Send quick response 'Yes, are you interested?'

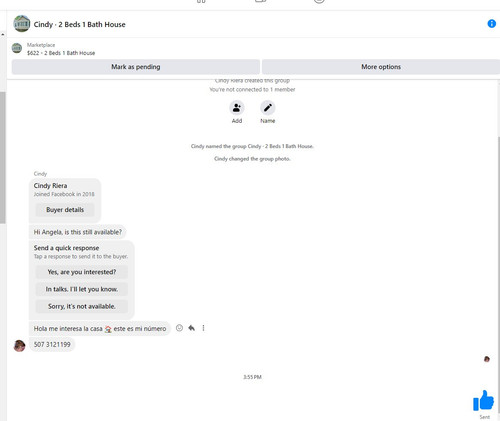tap(82, 272)
